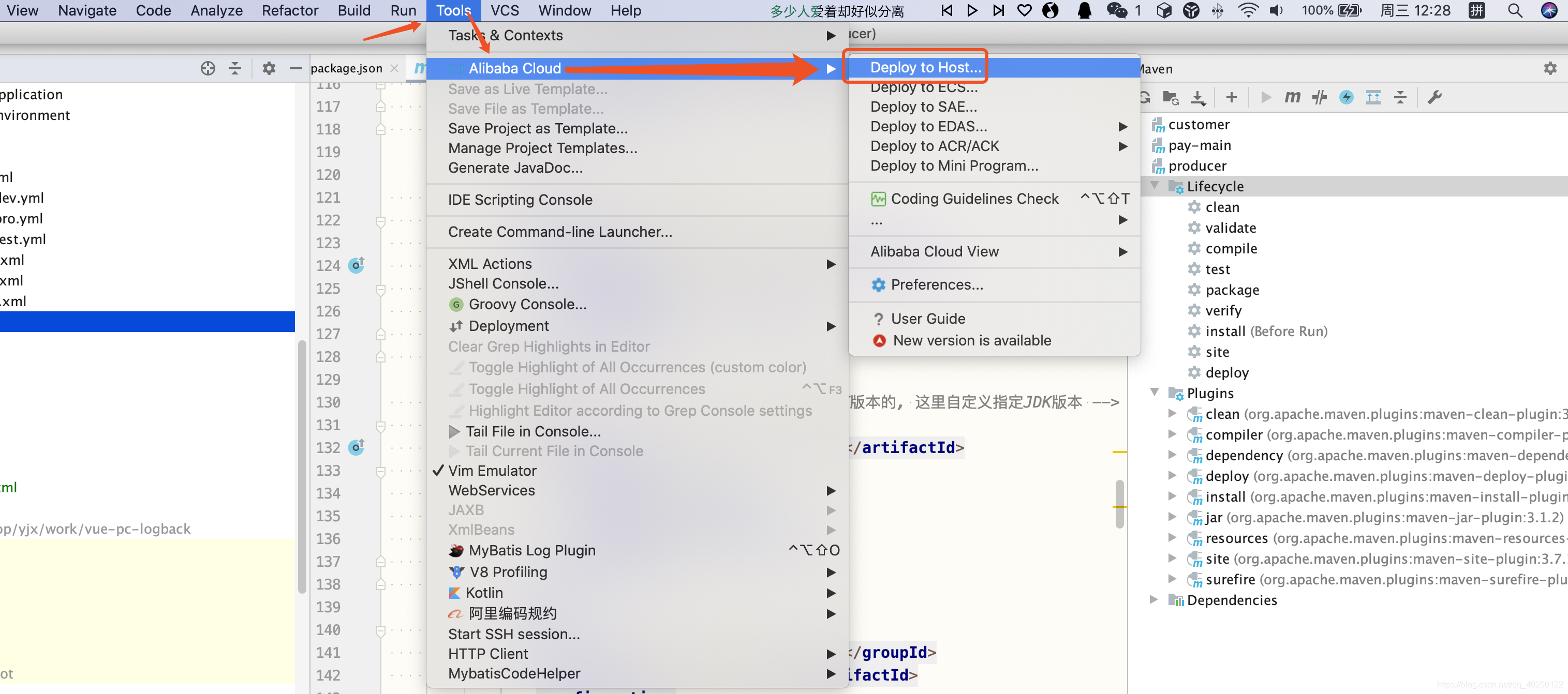
Task: Collapse all in Maven toolbar
Action: (1400, 97)
